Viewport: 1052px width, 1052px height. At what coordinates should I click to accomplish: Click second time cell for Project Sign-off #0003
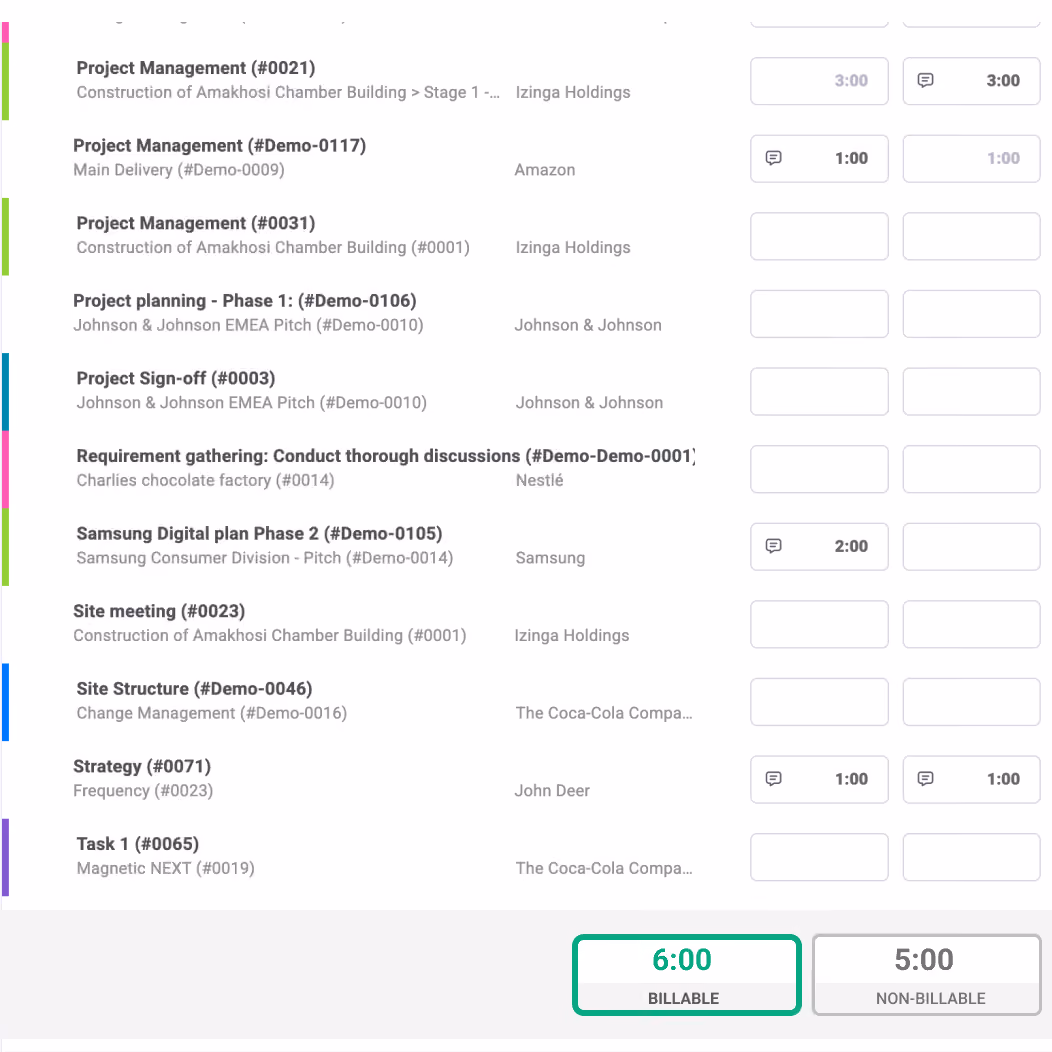click(x=971, y=391)
